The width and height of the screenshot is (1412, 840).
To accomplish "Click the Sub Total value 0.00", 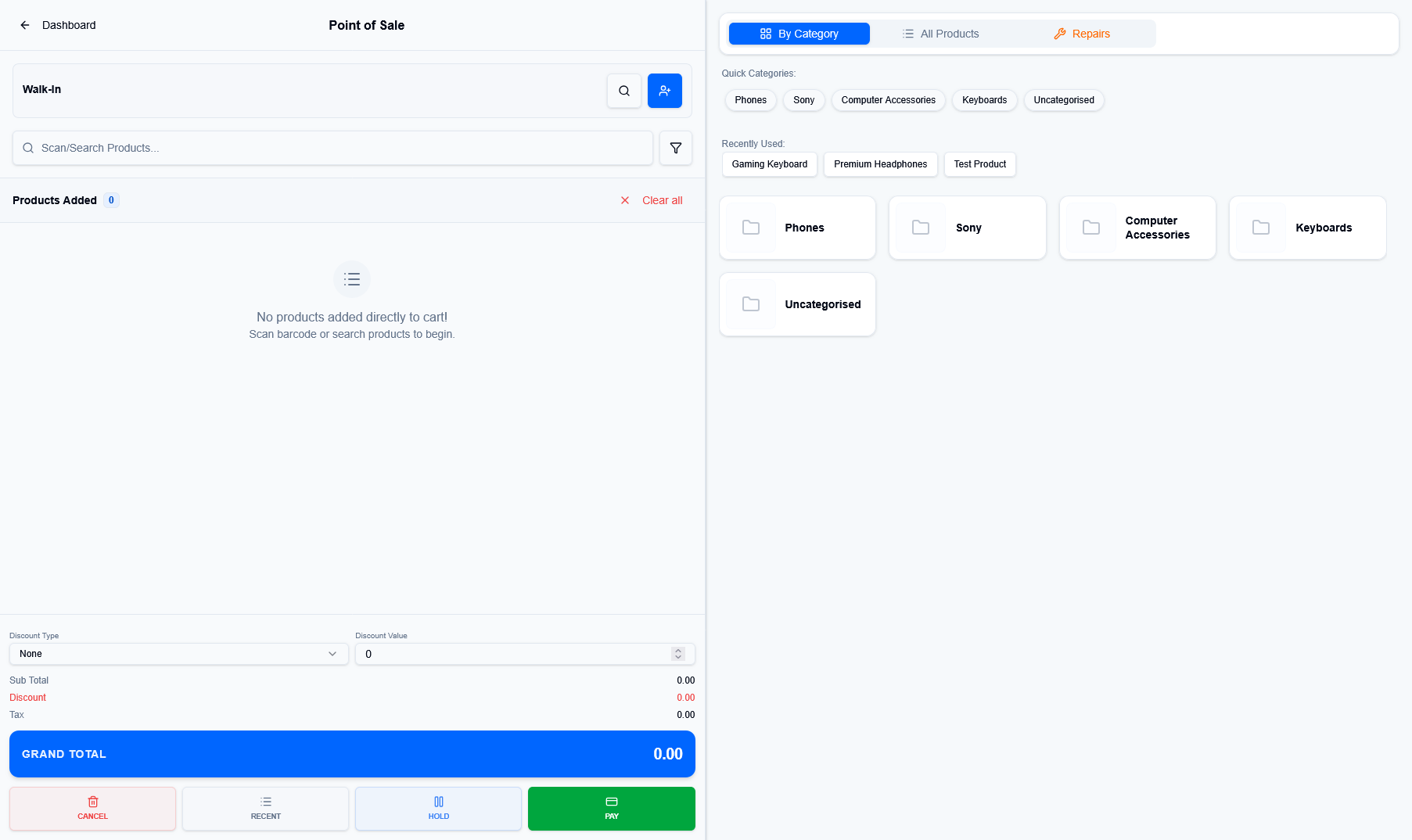I will [685, 680].
